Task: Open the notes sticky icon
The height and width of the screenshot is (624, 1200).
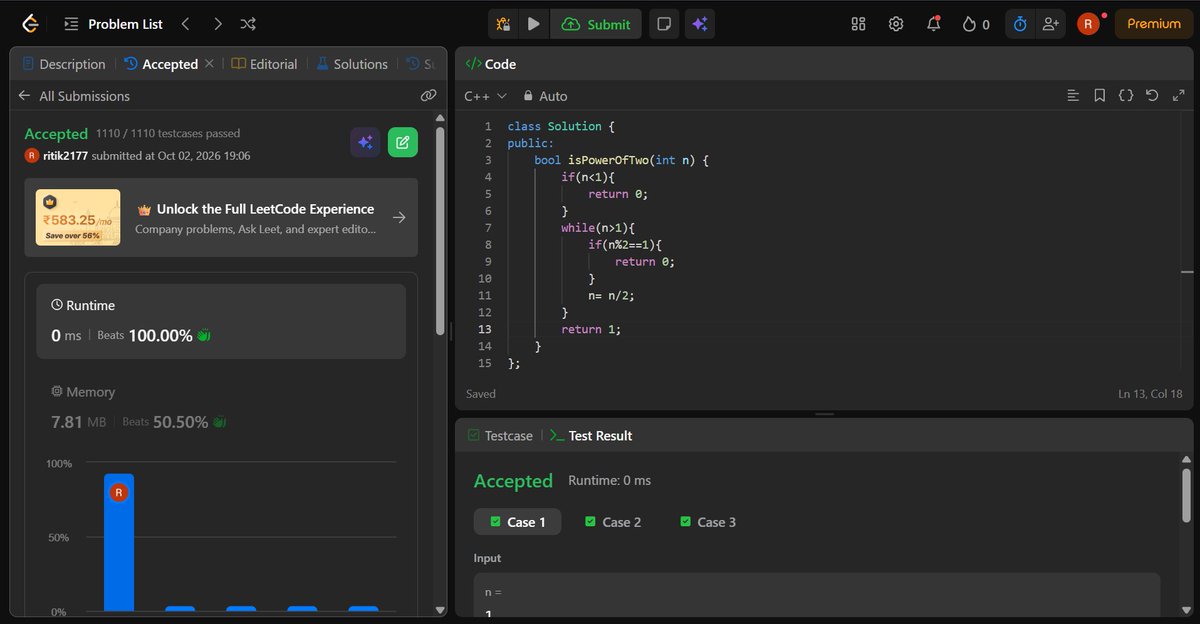Action: (662, 24)
